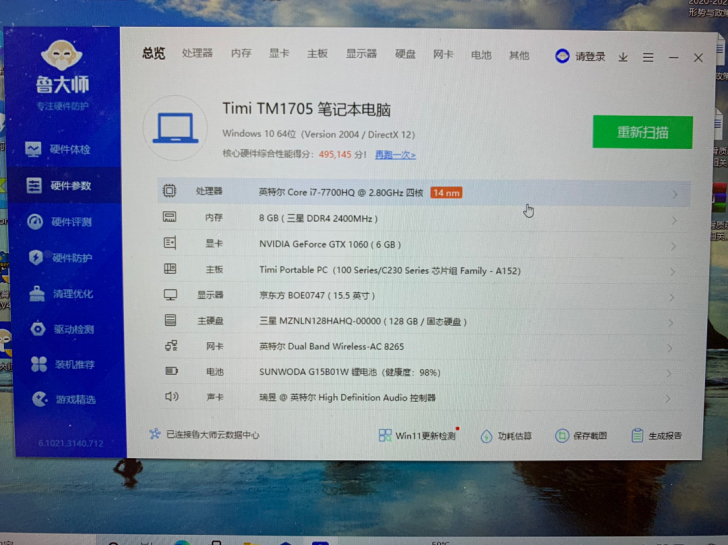Open 功耗估算 power estimate
Image resolution: width=728 pixels, height=545 pixels.
point(507,436)
